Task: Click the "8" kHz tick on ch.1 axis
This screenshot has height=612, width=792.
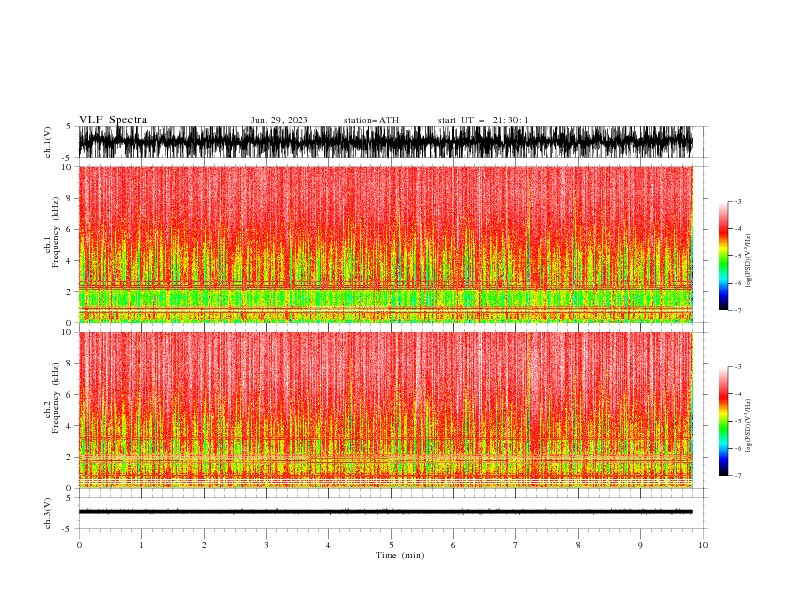Action: coord(68,198)
